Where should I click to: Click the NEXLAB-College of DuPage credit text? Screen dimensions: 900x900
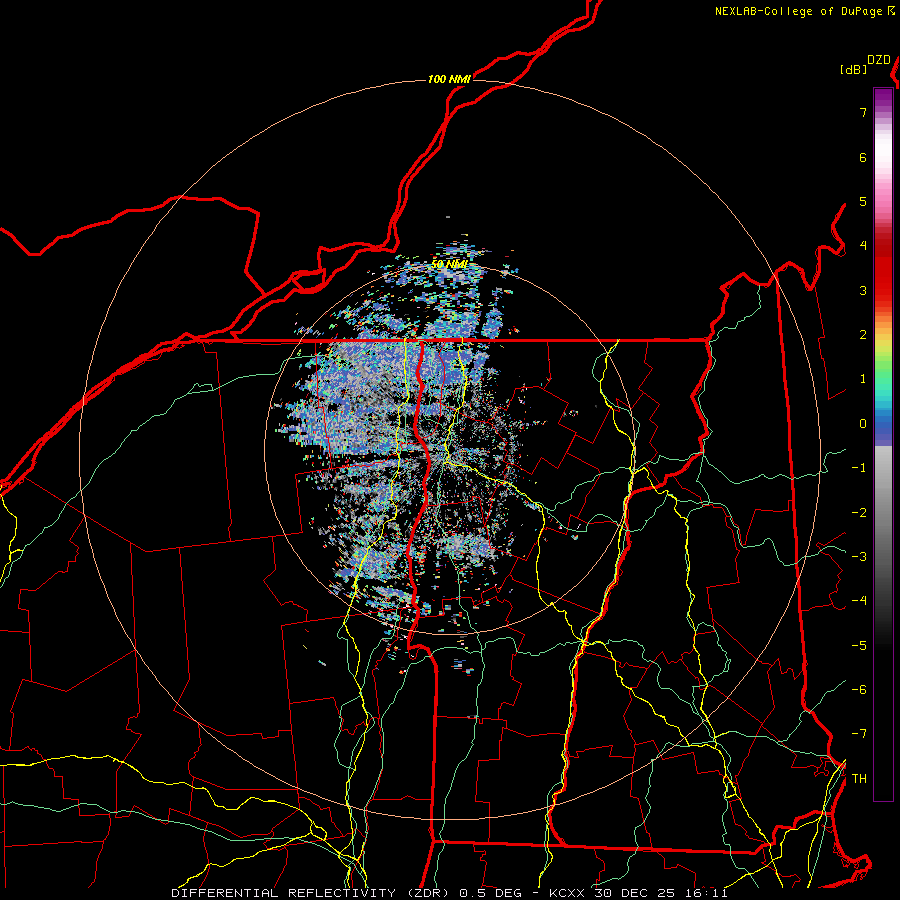(x=798, y=11)
